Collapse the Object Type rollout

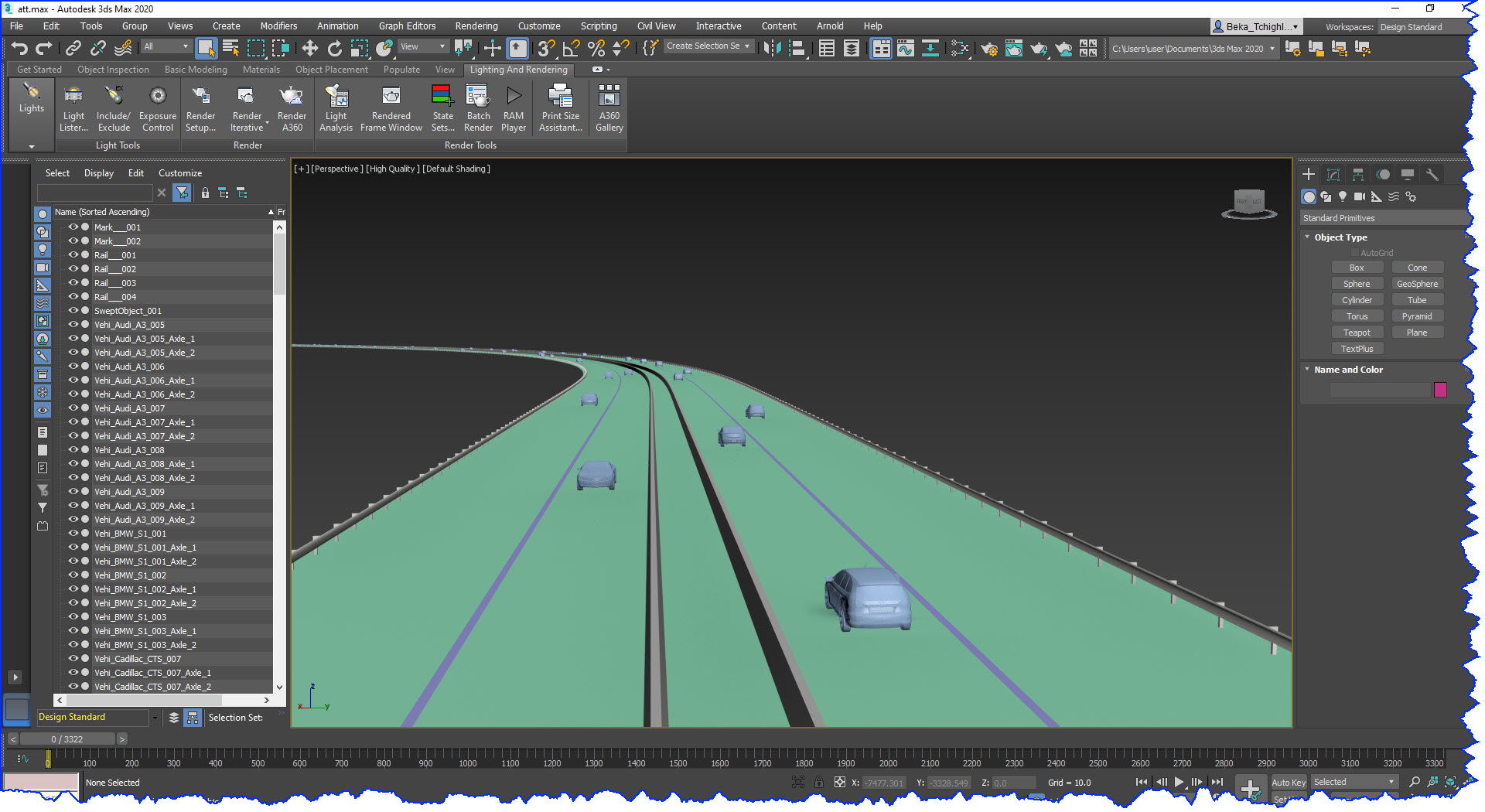[x=1308, y=237]
